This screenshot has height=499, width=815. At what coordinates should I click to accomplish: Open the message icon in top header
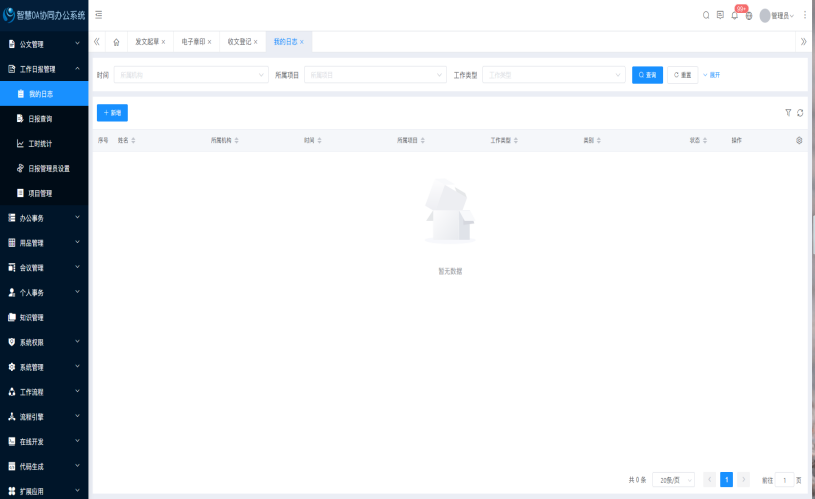tap(720, 15)
